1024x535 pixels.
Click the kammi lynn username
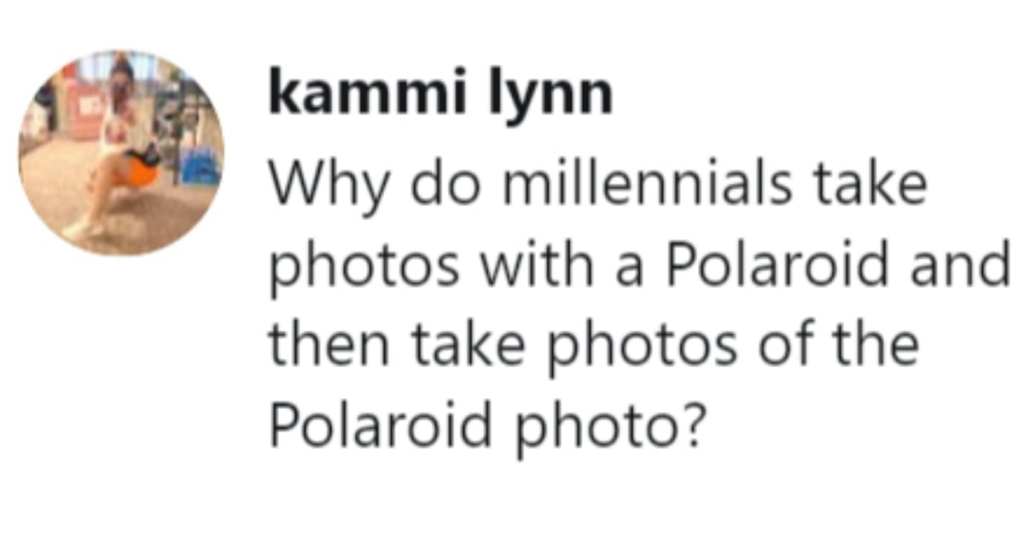point(441,93)
